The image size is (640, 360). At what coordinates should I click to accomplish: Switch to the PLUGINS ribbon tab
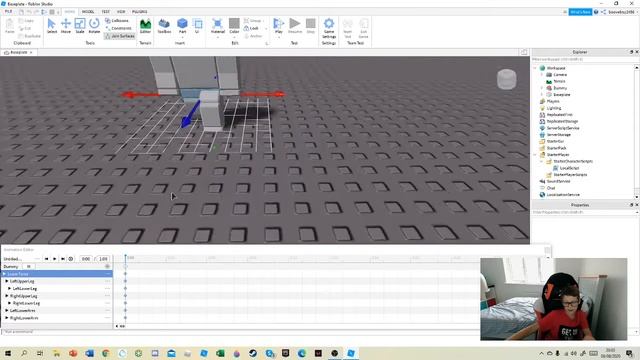(140, 12)
